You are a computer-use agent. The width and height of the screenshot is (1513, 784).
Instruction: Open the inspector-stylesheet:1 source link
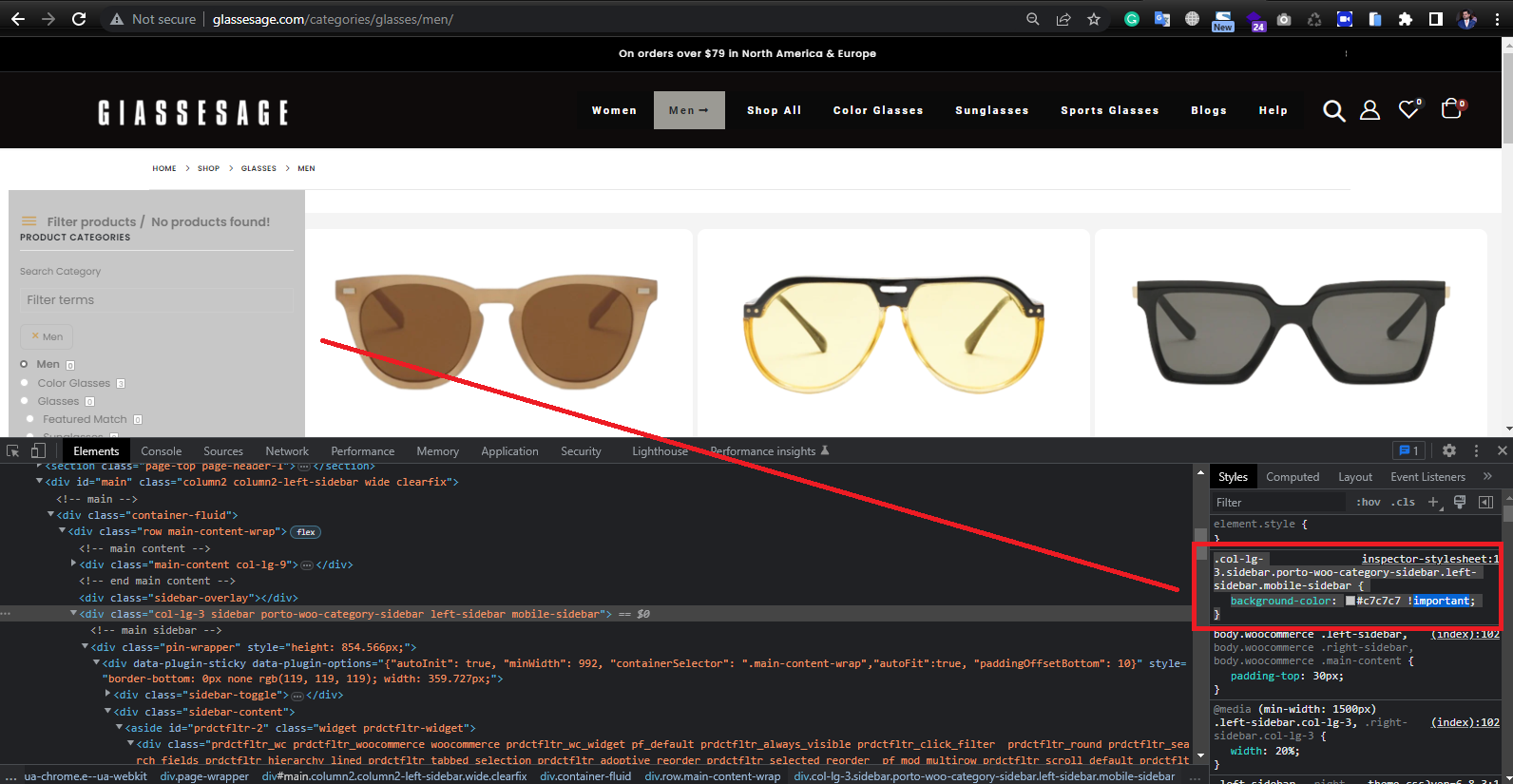click(x=1429, y=559)
